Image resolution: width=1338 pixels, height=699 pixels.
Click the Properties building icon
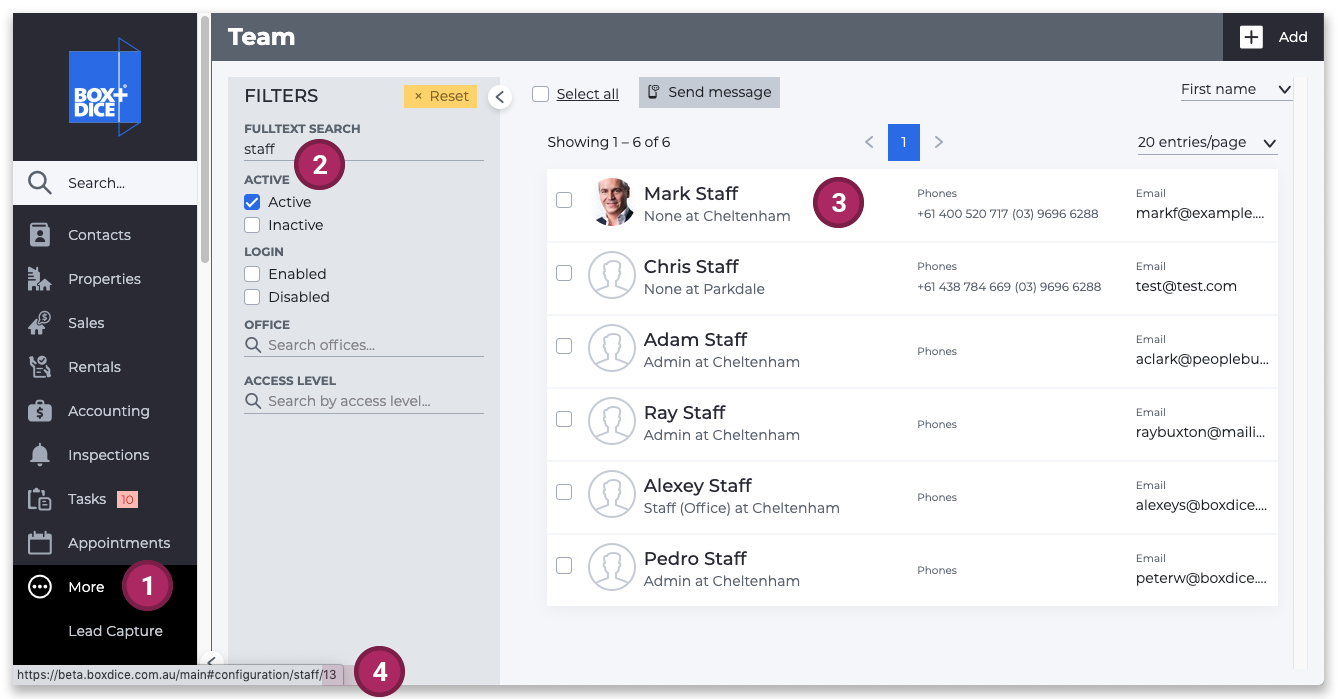click(x=40, y=279)
